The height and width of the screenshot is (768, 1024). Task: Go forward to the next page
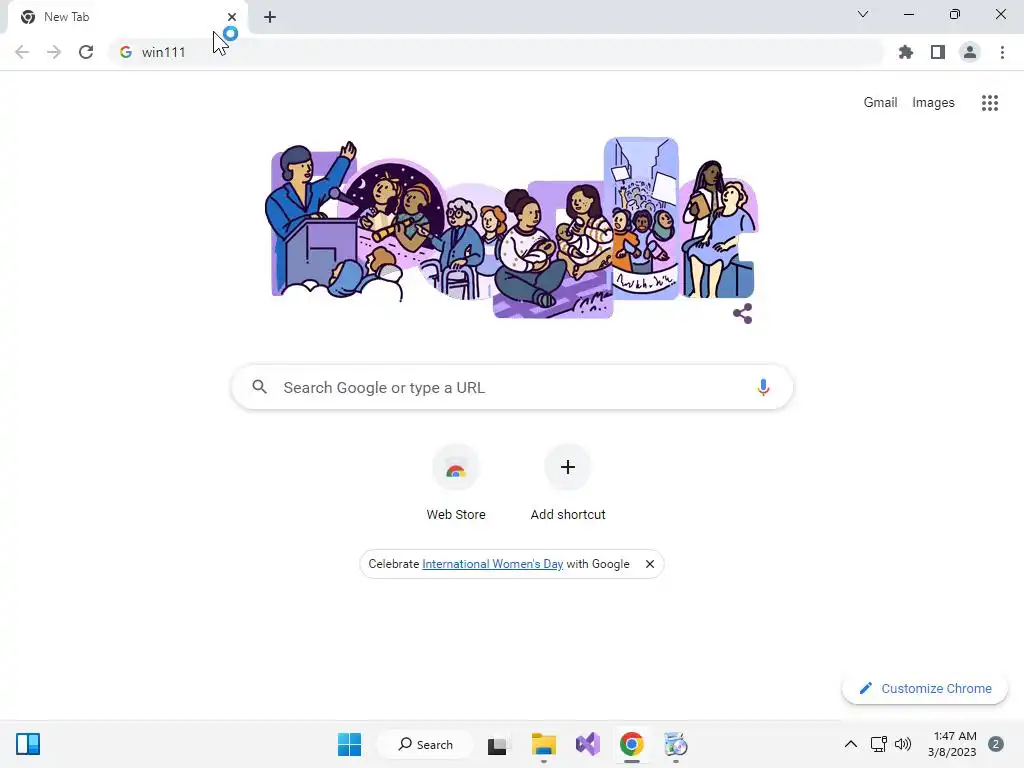point(54,52)
